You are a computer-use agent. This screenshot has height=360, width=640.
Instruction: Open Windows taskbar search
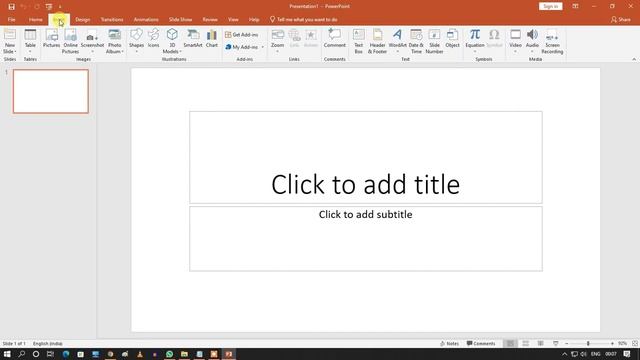(22, 354)
